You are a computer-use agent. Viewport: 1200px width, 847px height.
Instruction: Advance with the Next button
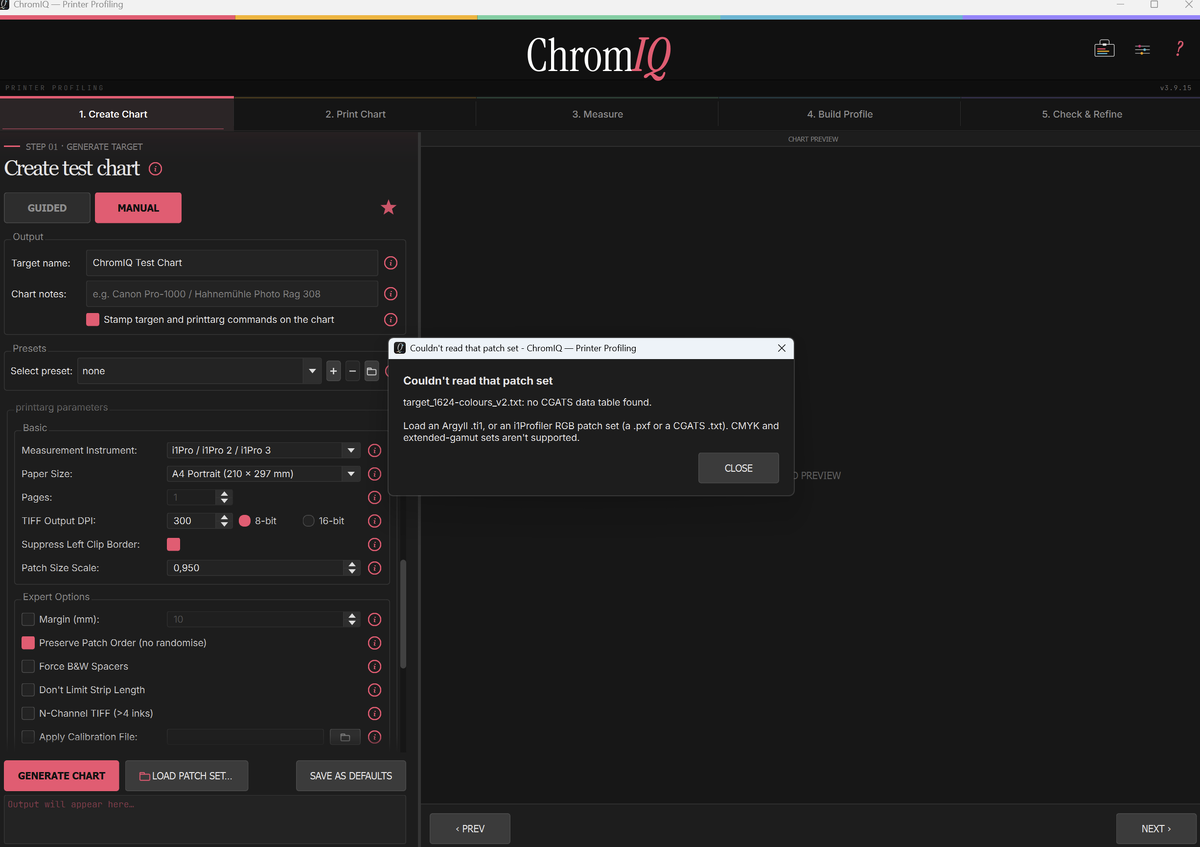point(1155,829)
